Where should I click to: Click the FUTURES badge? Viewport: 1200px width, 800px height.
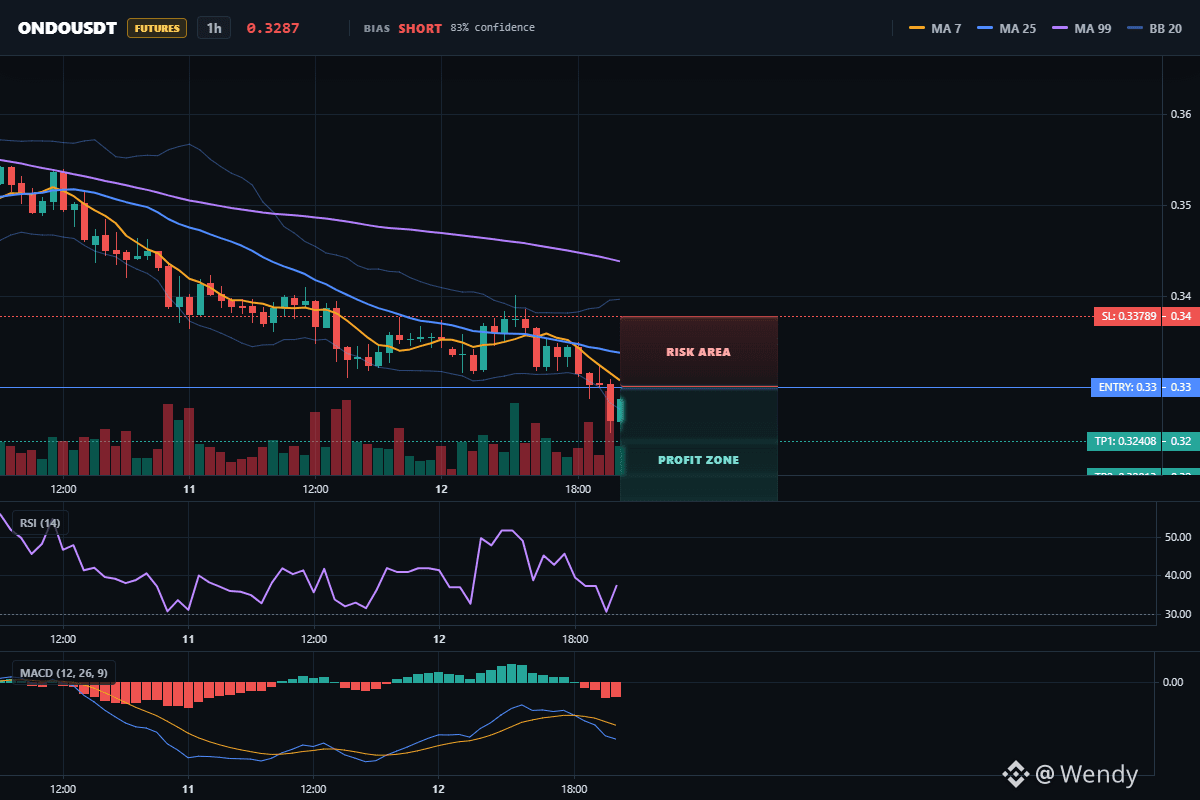(157, 28)
